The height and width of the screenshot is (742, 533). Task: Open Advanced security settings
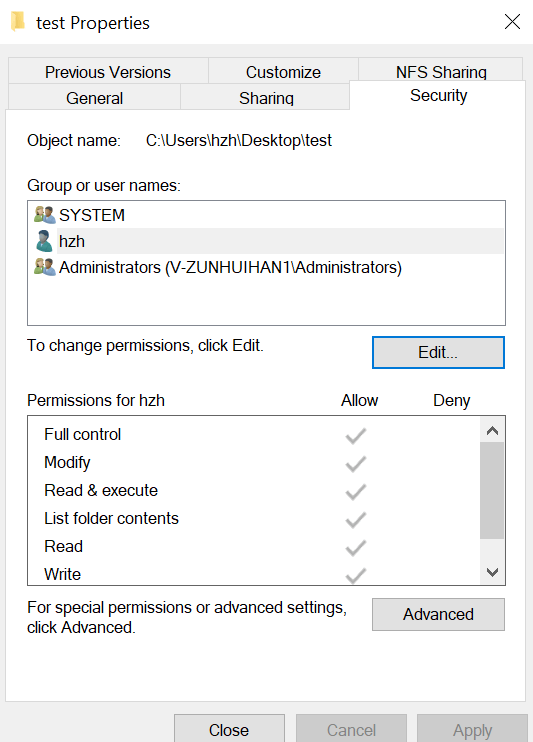click(x=438, y=614)
